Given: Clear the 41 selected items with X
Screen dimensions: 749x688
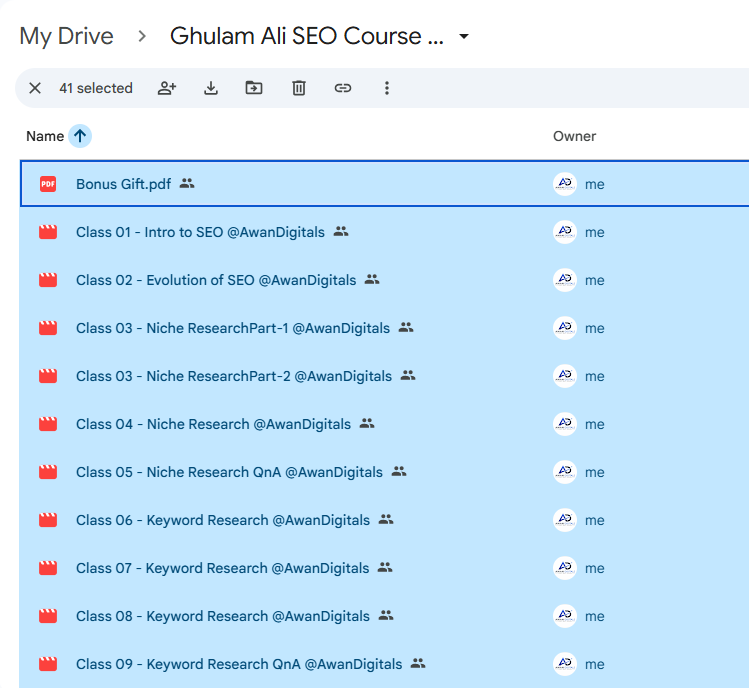Looking at the screenshot, I should (x=35, y=88).
